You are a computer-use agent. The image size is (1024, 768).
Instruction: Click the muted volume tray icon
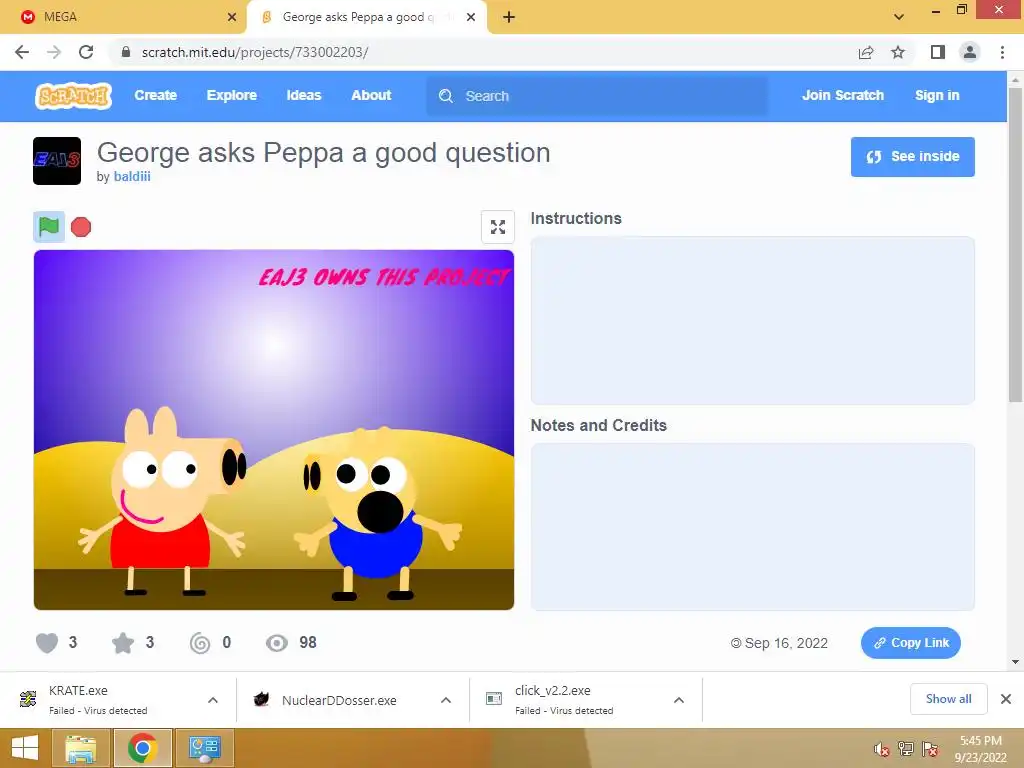882,749
